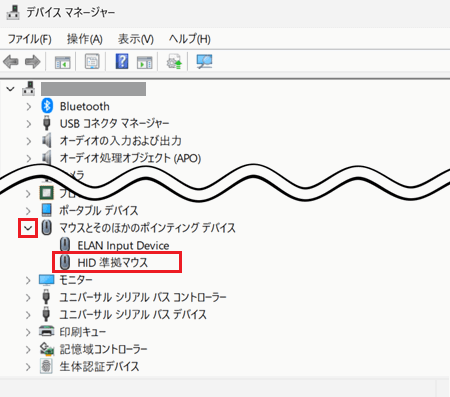Click the Properties toolbar icon
The image size is (450, 397).
[92, 62]
